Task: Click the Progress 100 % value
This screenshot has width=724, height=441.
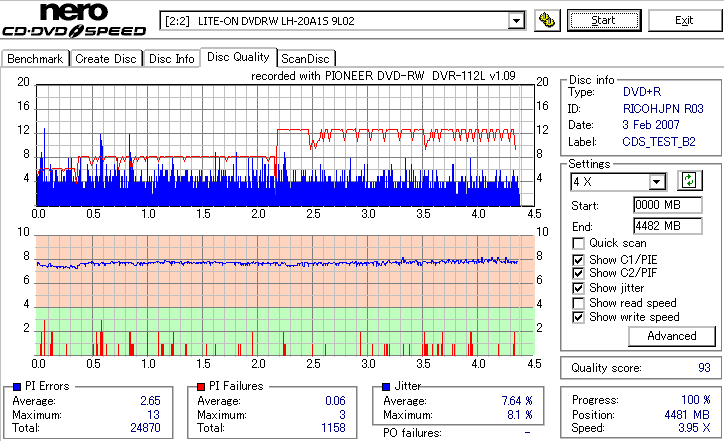Action: coord(696,400)
